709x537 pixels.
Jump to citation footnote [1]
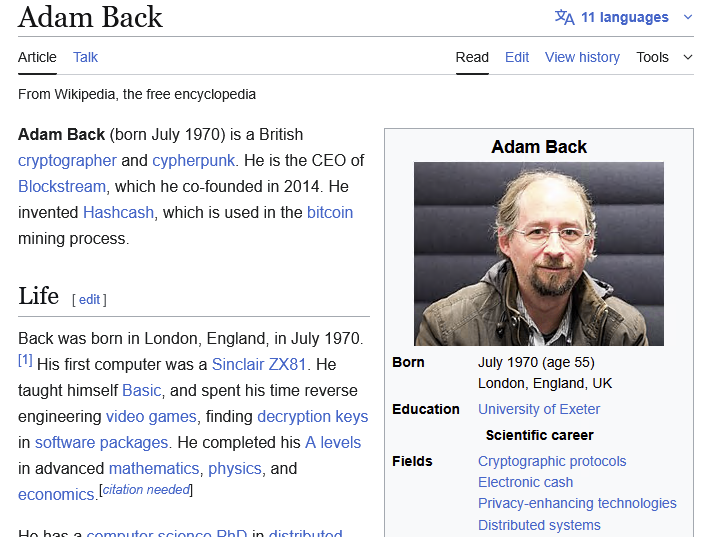(x=25, y=360)
